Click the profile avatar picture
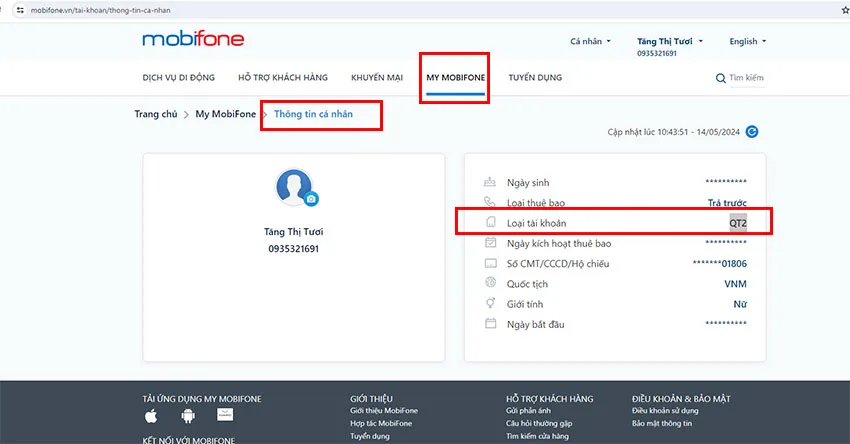Screen dimensions: 850x444 coord(294,186)
